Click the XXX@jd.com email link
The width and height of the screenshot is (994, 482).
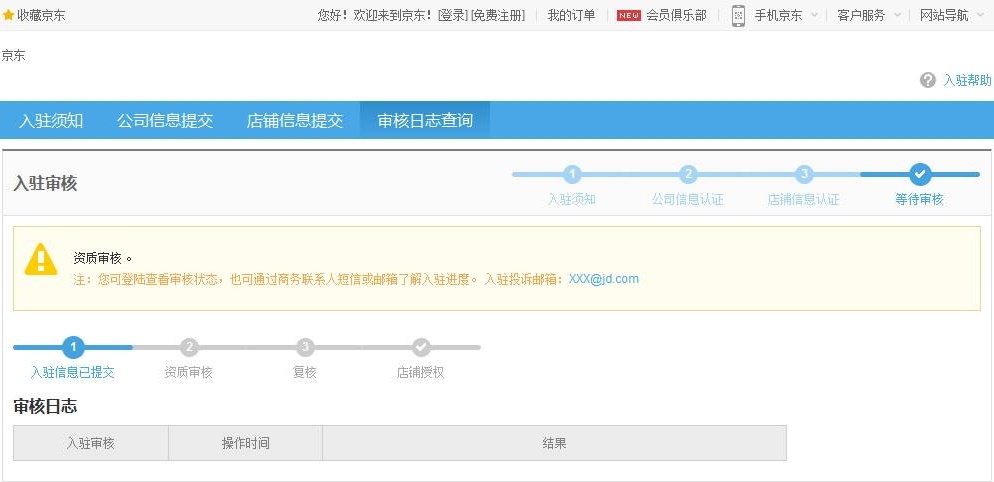click(604, 279)
